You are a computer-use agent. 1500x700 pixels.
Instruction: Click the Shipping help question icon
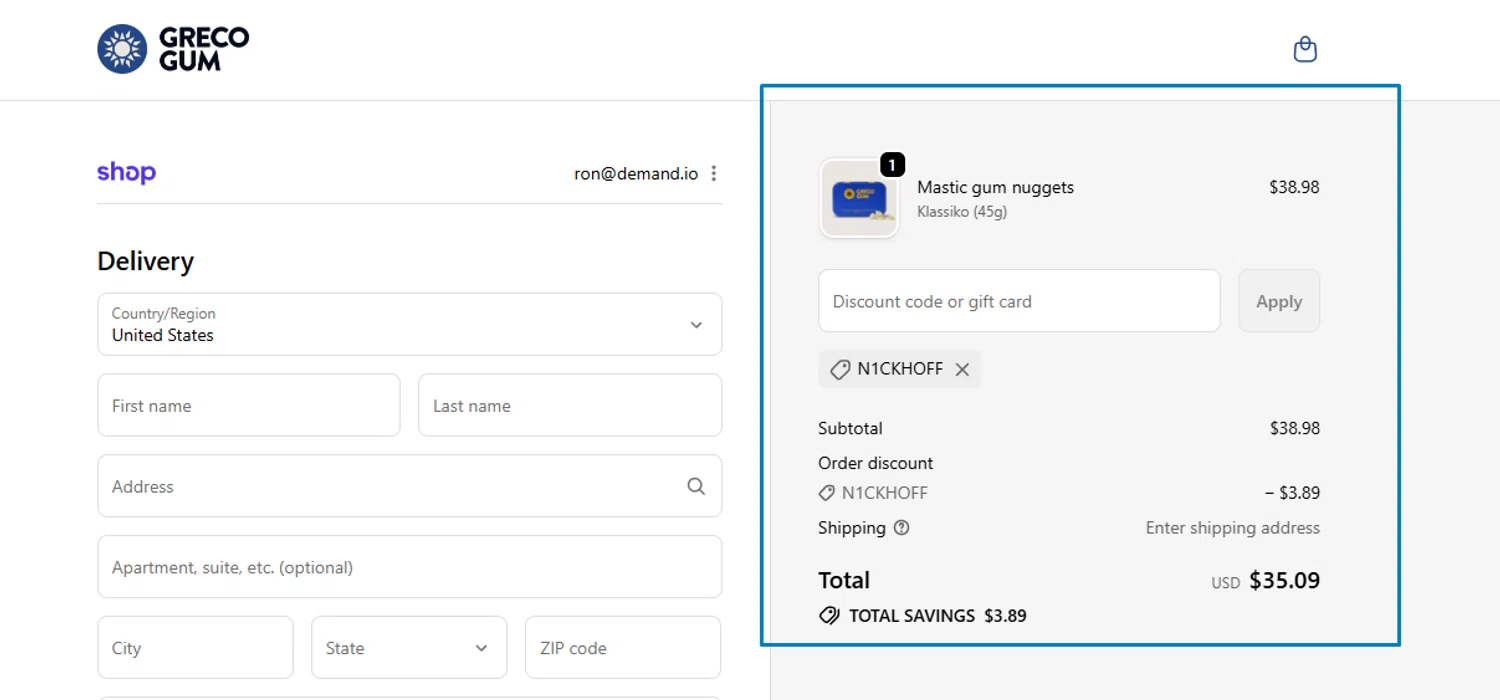901,528
